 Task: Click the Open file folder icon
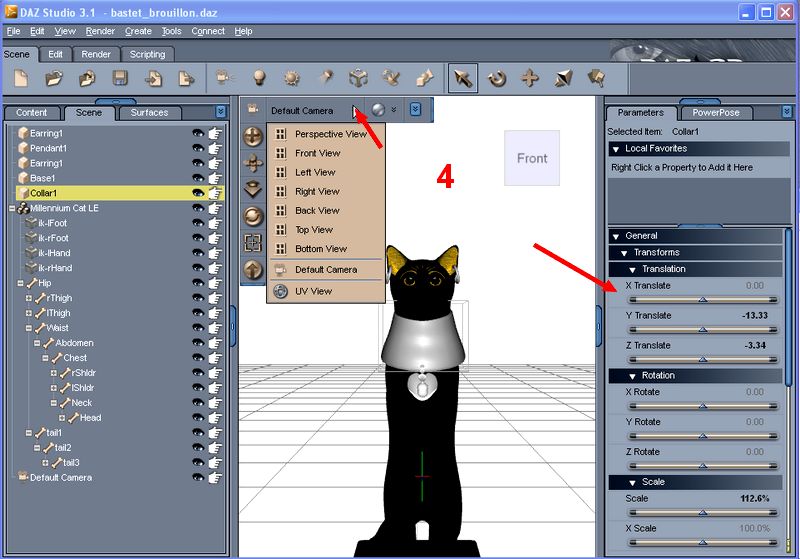54,79
